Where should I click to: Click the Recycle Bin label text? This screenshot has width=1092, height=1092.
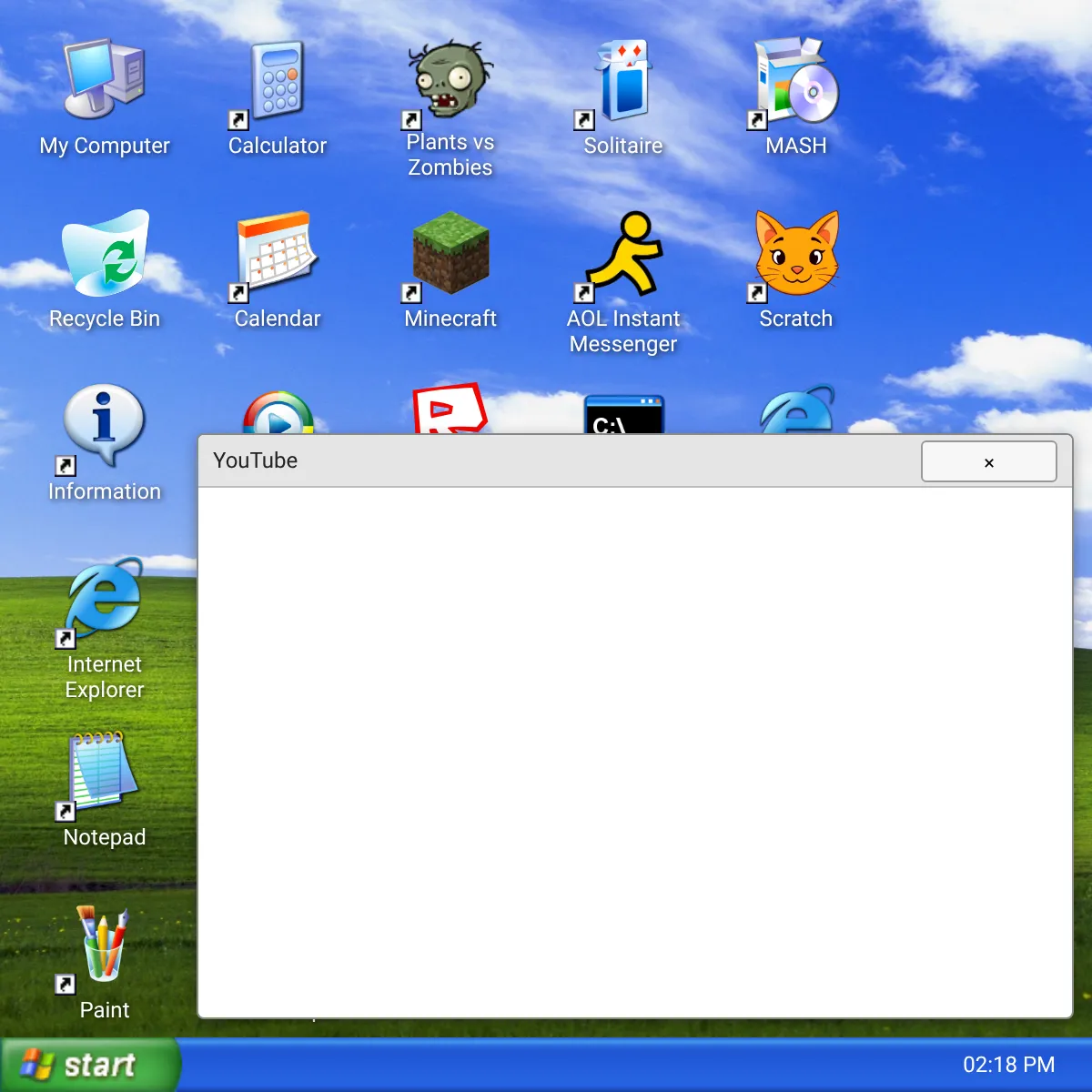(x=105, y=318)
